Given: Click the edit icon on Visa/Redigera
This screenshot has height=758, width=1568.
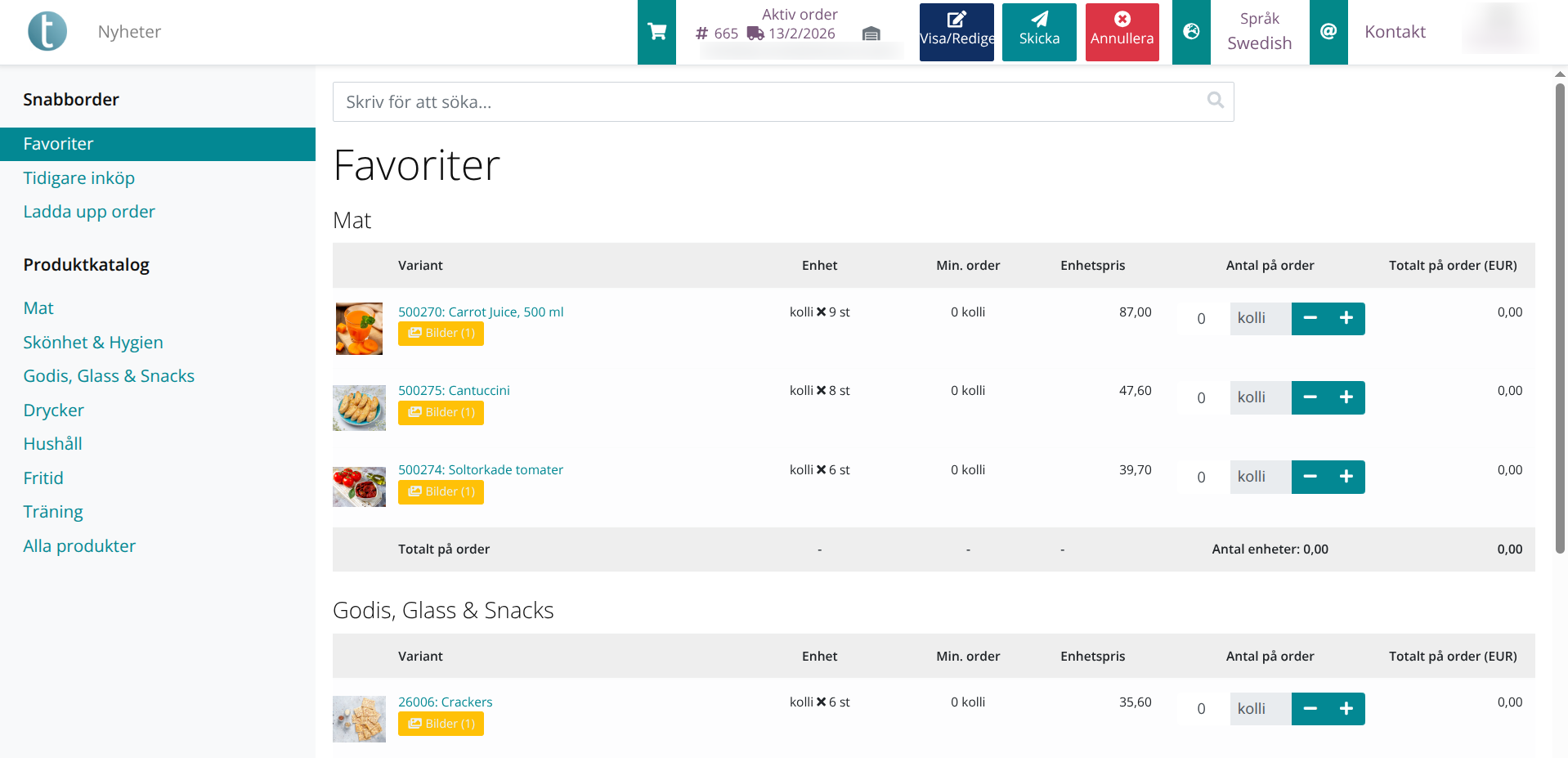Looking at the screenshot, I should pyautogui.click(x=956, y=20).
